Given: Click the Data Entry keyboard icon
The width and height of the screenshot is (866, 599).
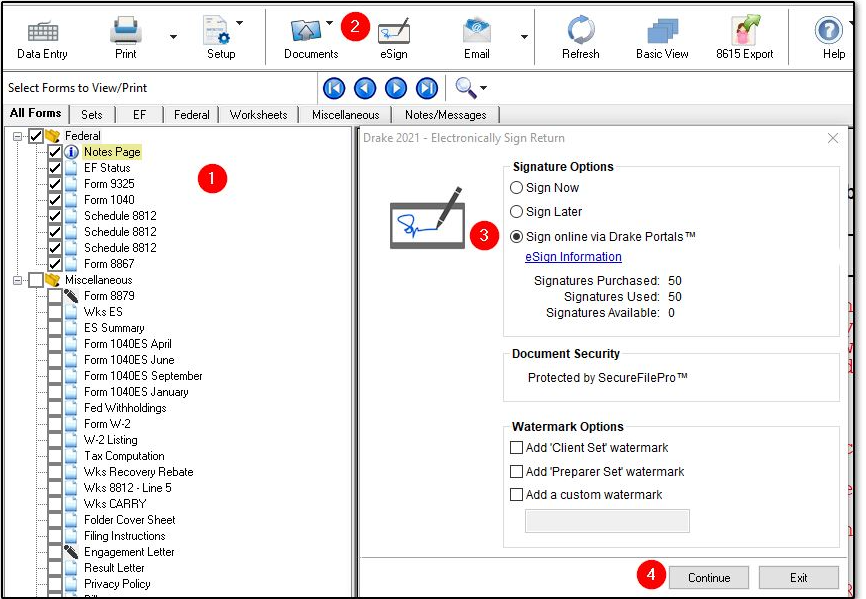Looking at the screenshot, I should click(42, 31).
